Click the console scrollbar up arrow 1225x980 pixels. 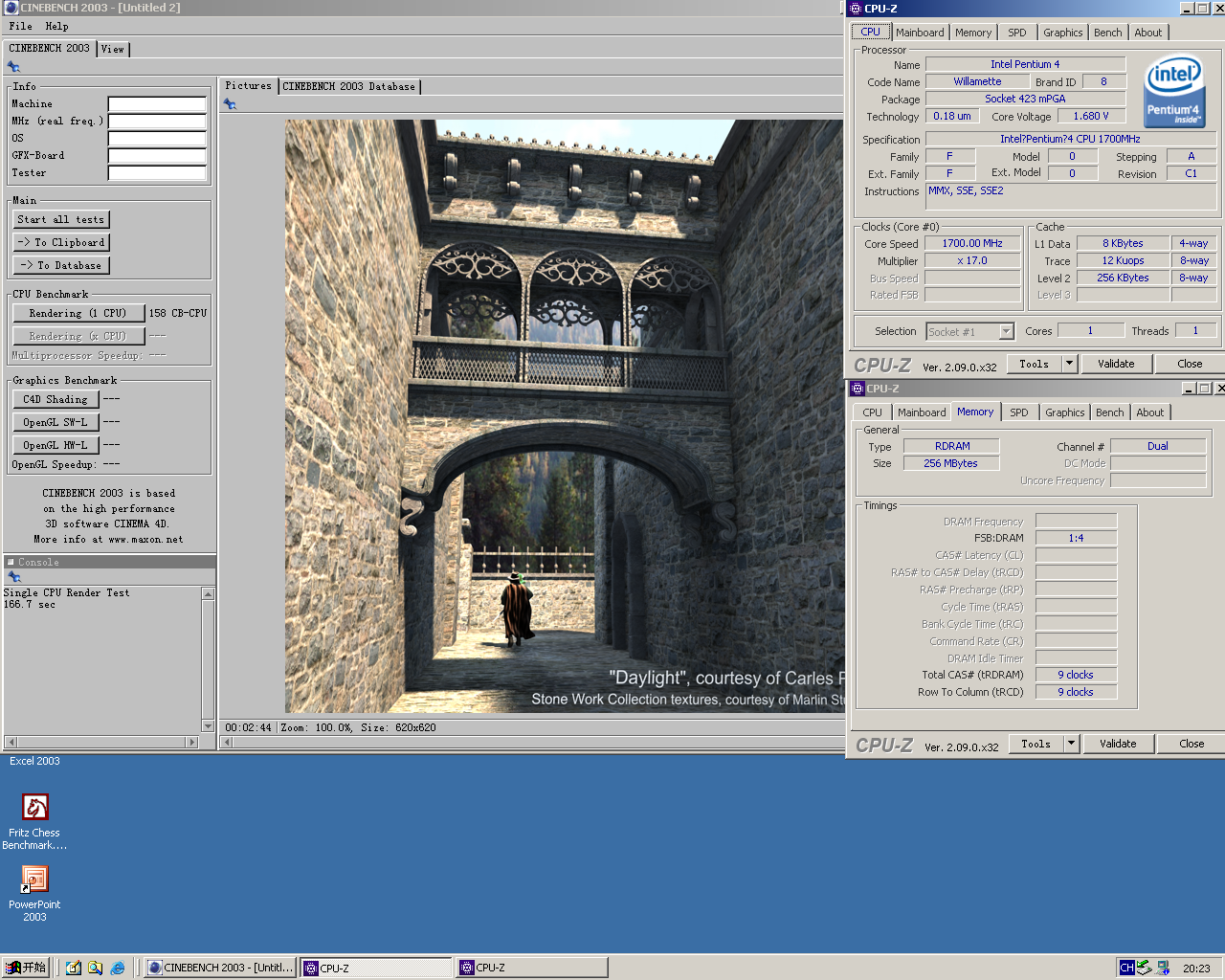(208, 594)
